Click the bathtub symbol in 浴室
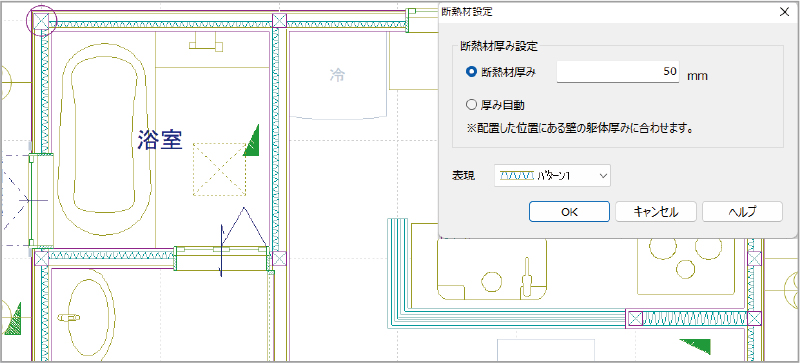This screenshot has height=363, width=800. 105,139
